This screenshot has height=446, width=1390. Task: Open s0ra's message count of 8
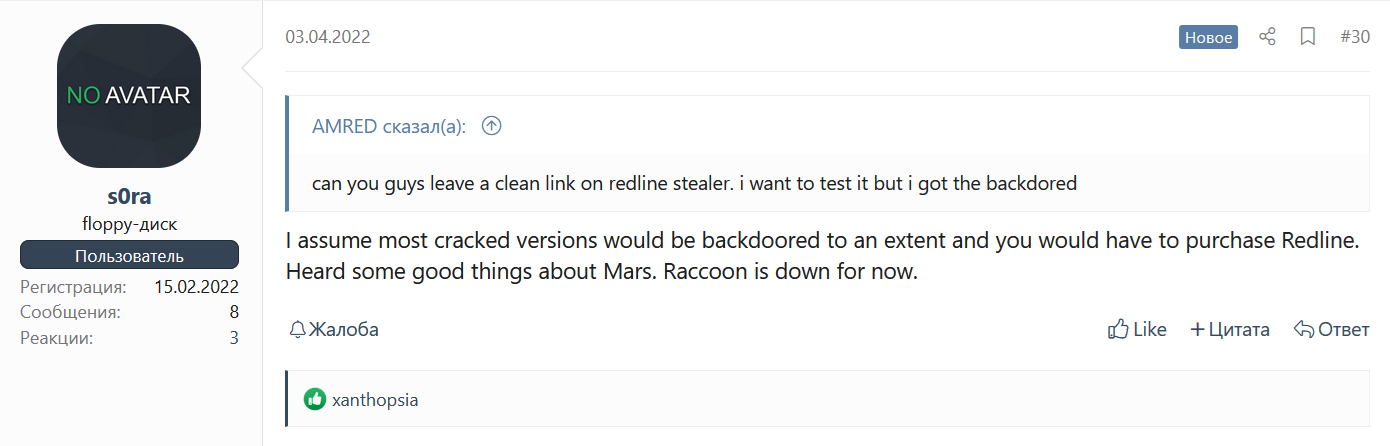click(234, 312)
